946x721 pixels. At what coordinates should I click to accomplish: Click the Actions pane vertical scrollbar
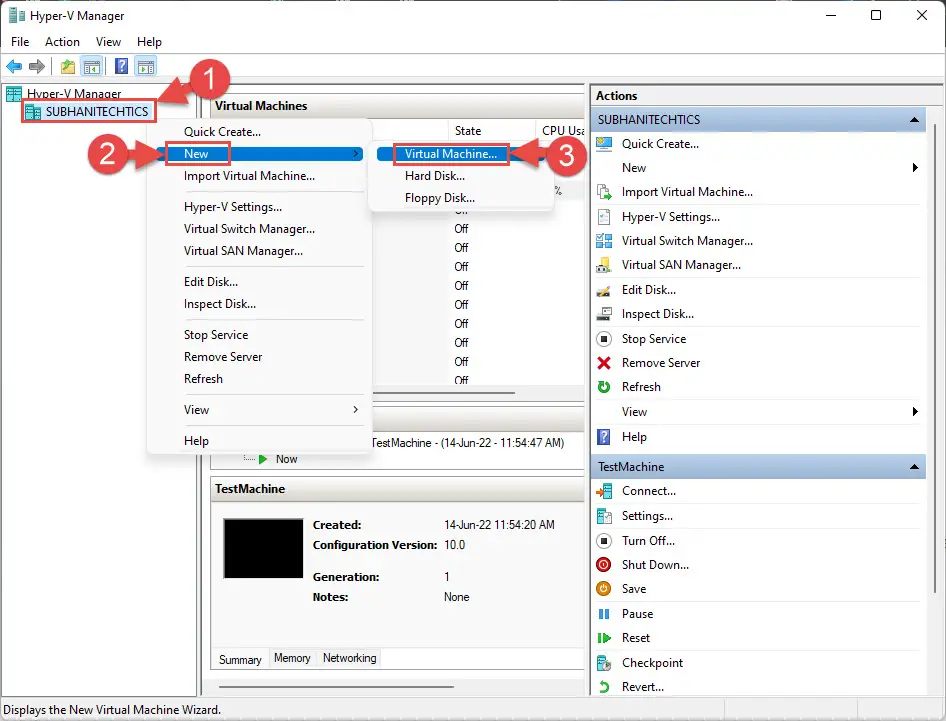(935, 356)
